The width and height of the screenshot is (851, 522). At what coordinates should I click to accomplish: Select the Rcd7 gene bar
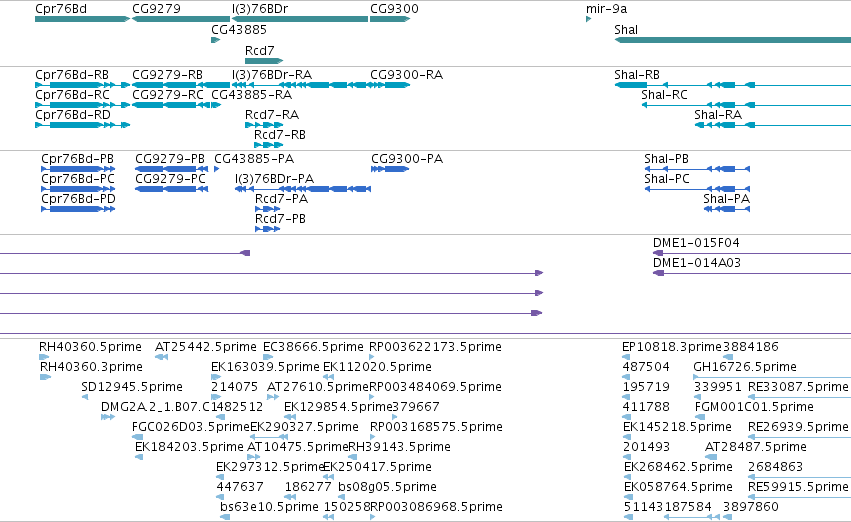[x=264, y=61]
